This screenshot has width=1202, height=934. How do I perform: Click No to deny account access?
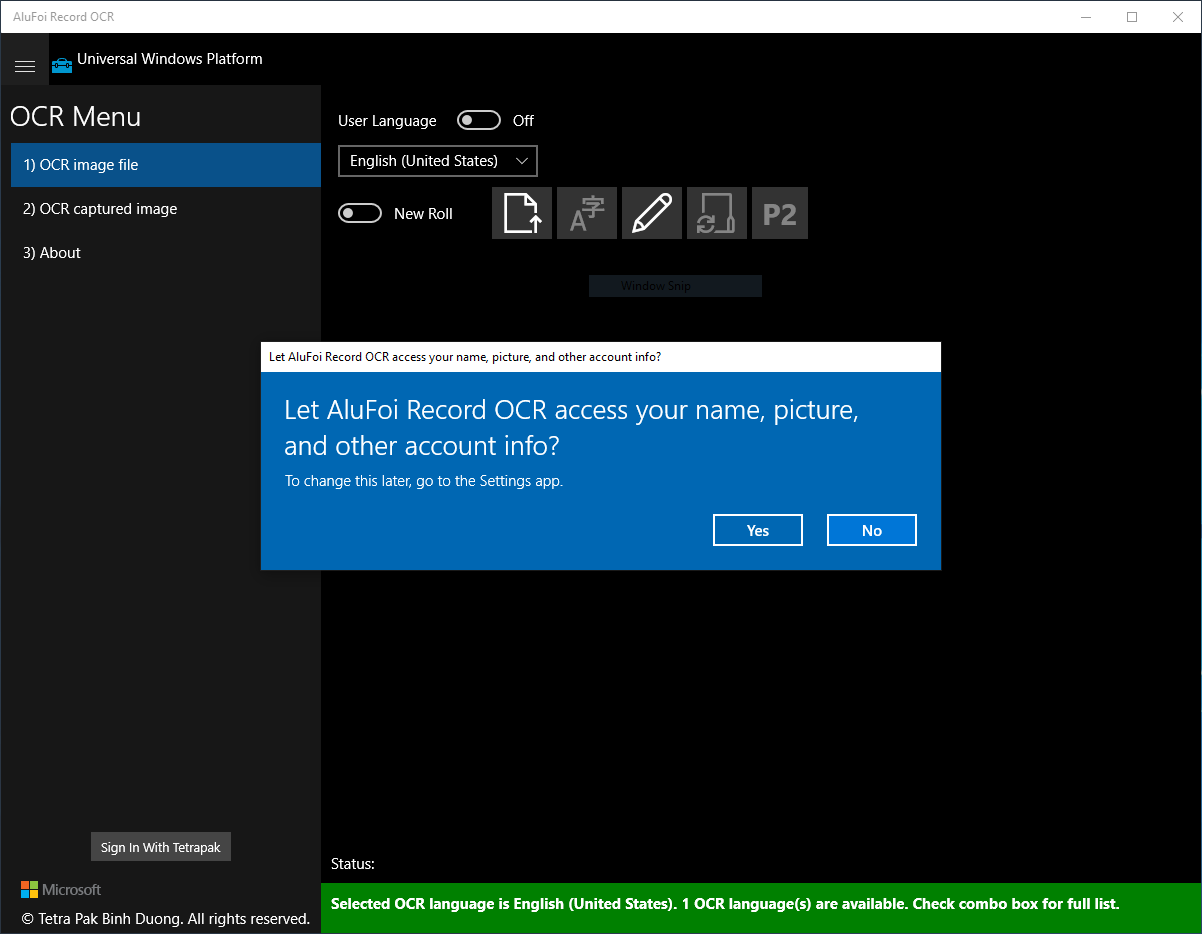click(x=872, y=530)
